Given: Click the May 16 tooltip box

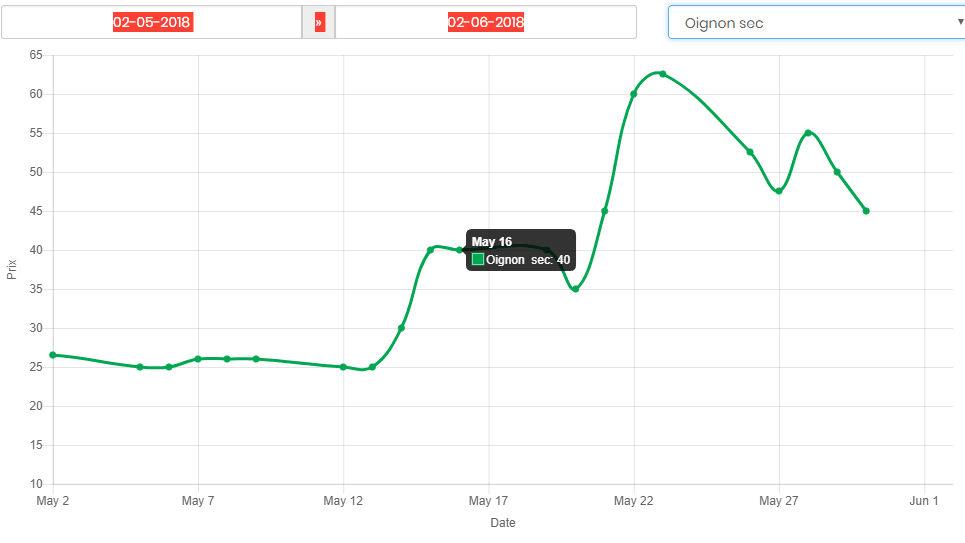Looking at the screenshot, I should 522,250.
